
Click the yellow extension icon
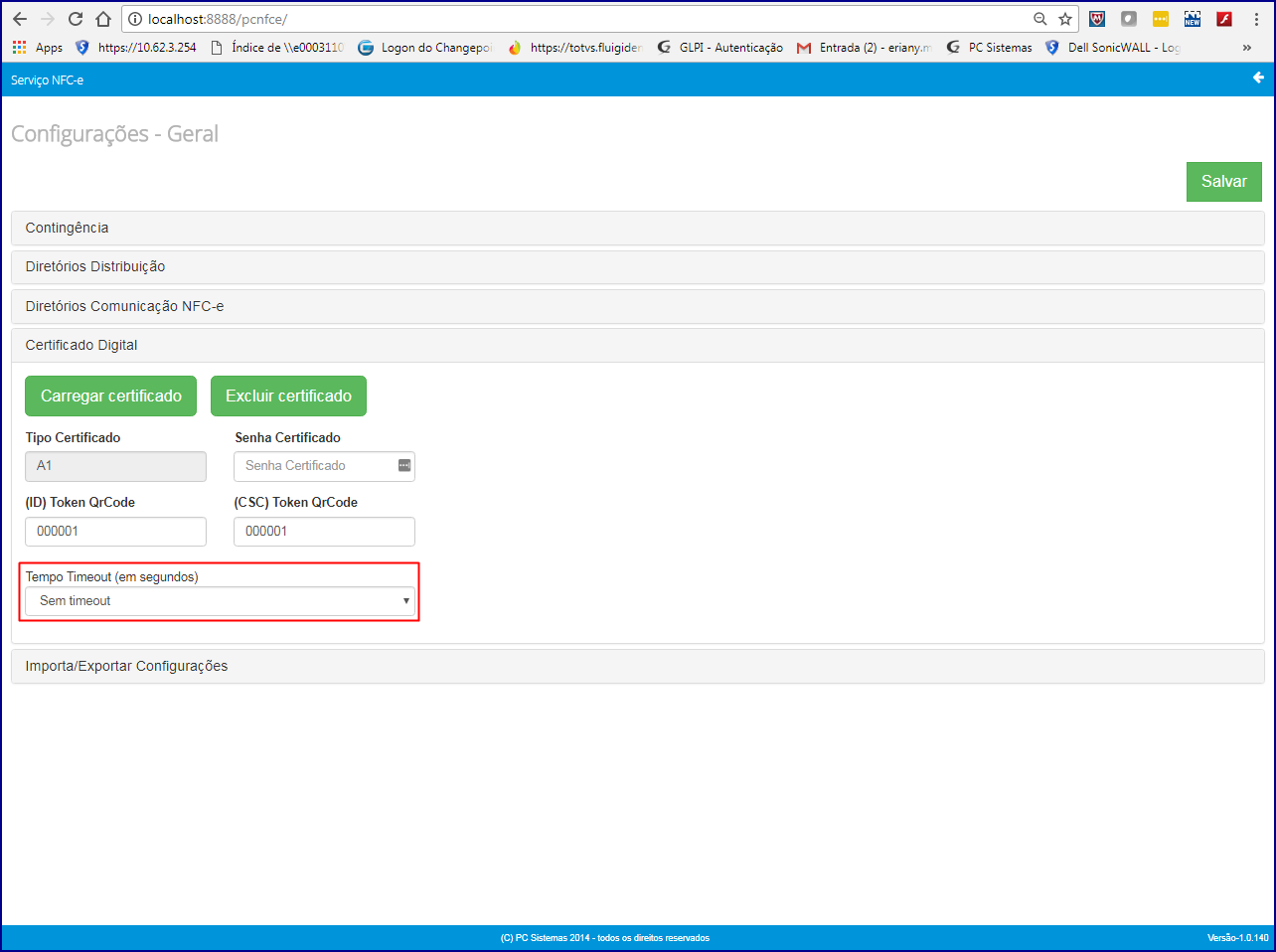click(x=1161, y=19)
